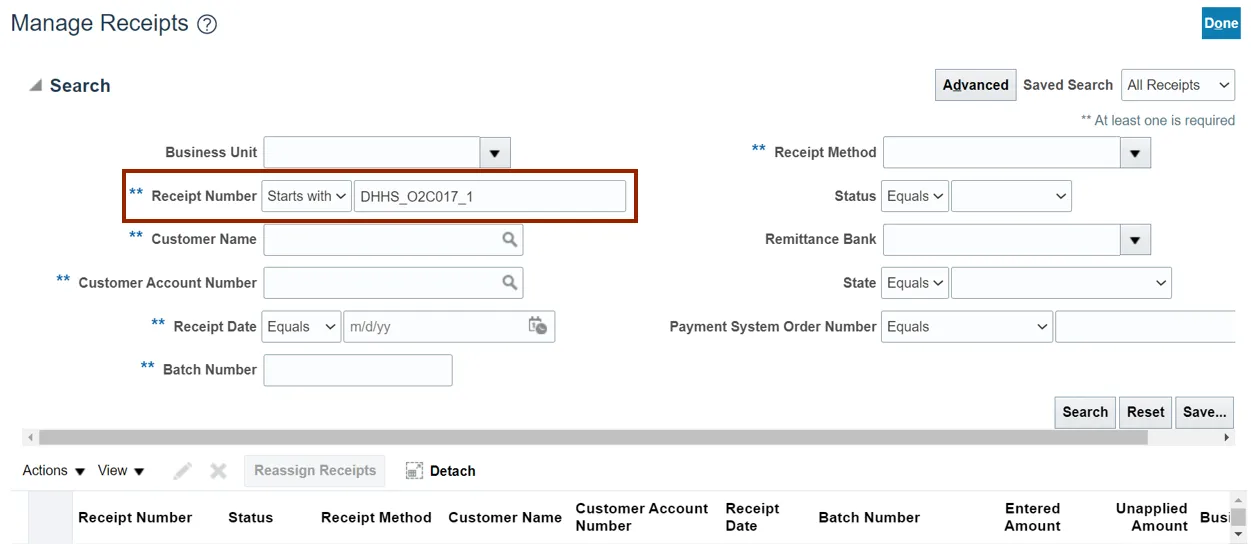This screenshot has height=544, width=1251.
Task: Open the Manage Receipts help icon
Action: point(207,24)
